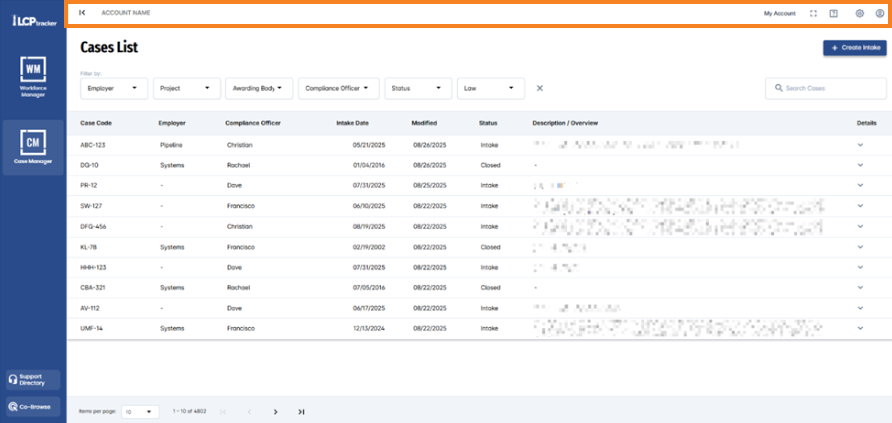892x423 pixels.
Task: Open the help question mark icon
Action: 833,14
